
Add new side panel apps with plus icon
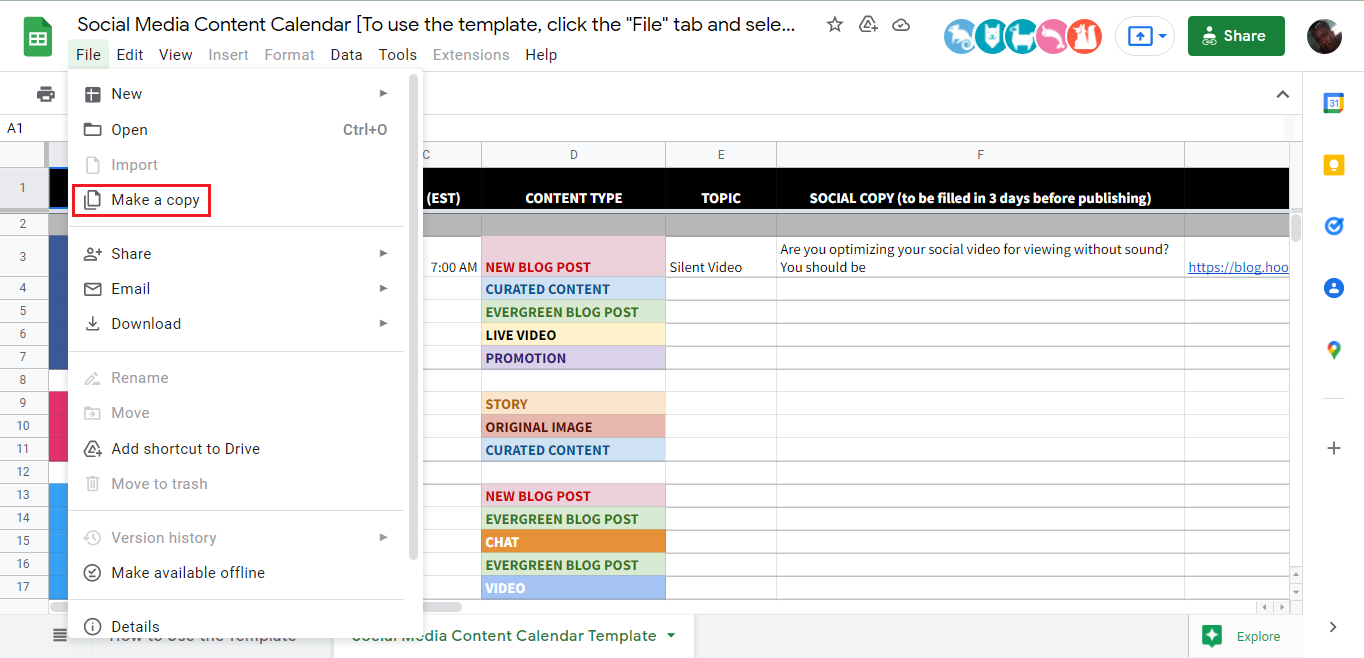pos(1334,448)
